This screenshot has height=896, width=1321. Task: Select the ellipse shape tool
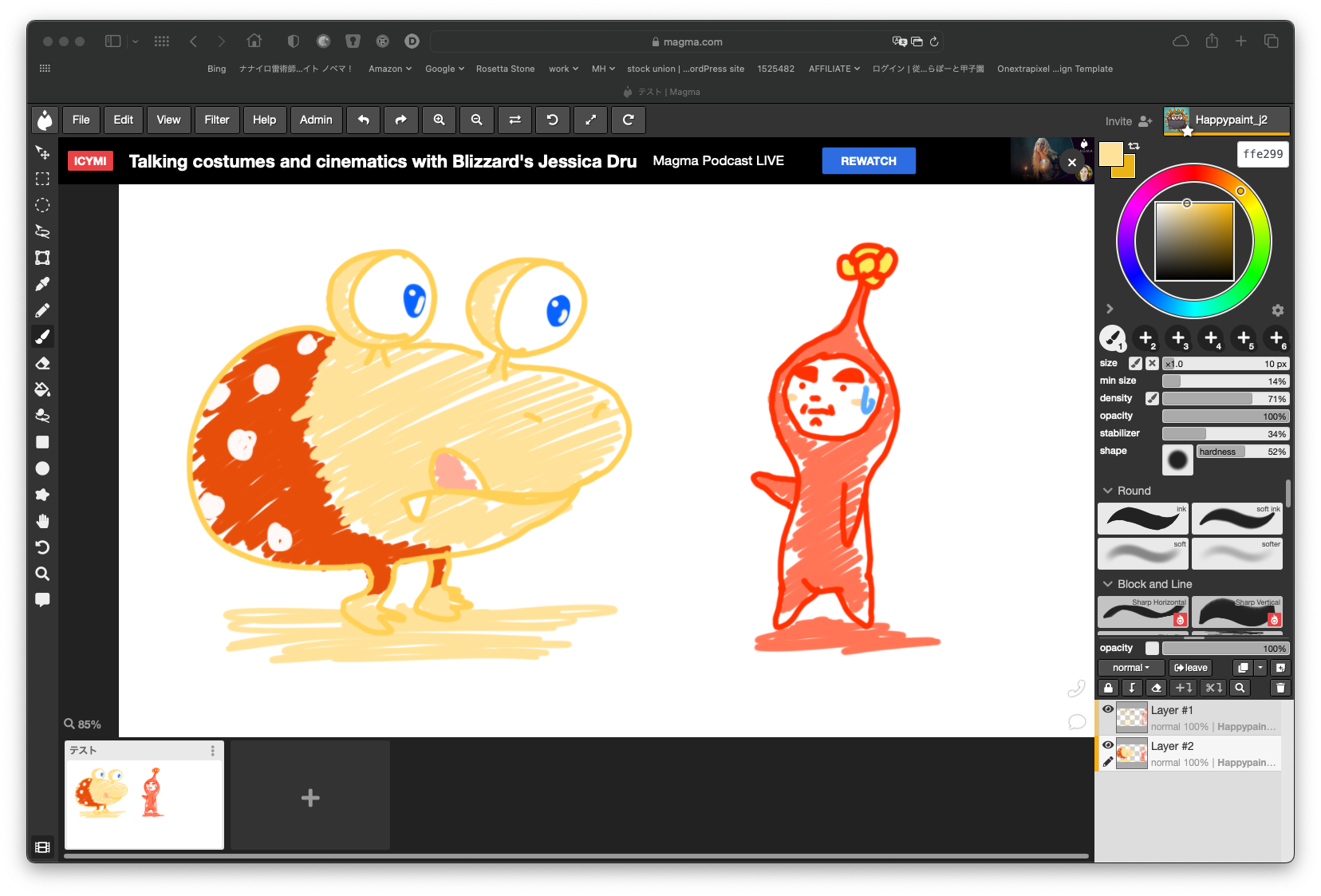tap(42, 468)
